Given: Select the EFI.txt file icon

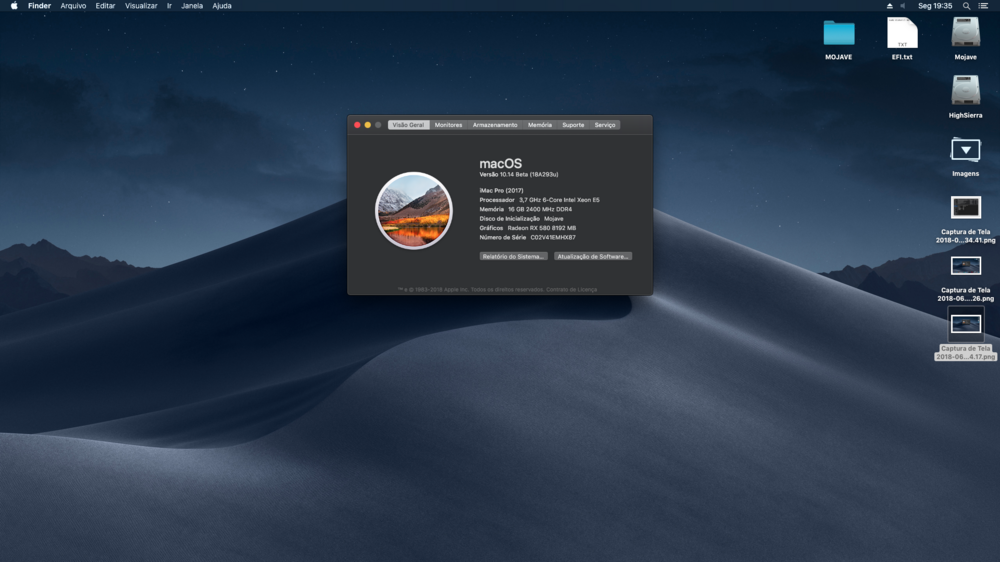Looking at the screenshot, I should point(902,34).
